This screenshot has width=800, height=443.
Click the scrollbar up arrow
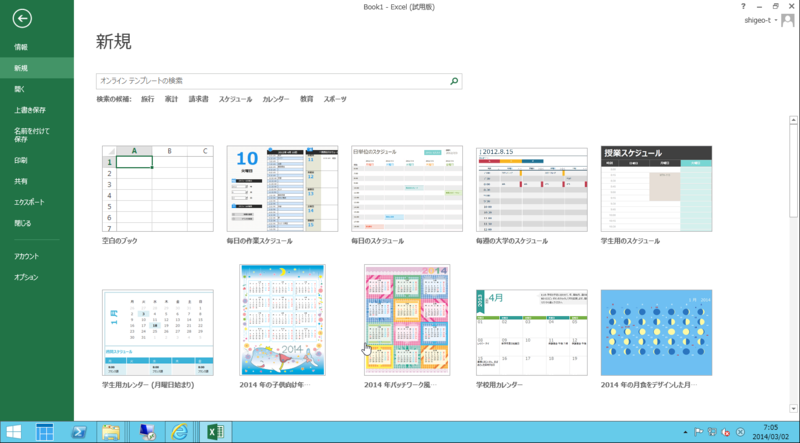793,120
